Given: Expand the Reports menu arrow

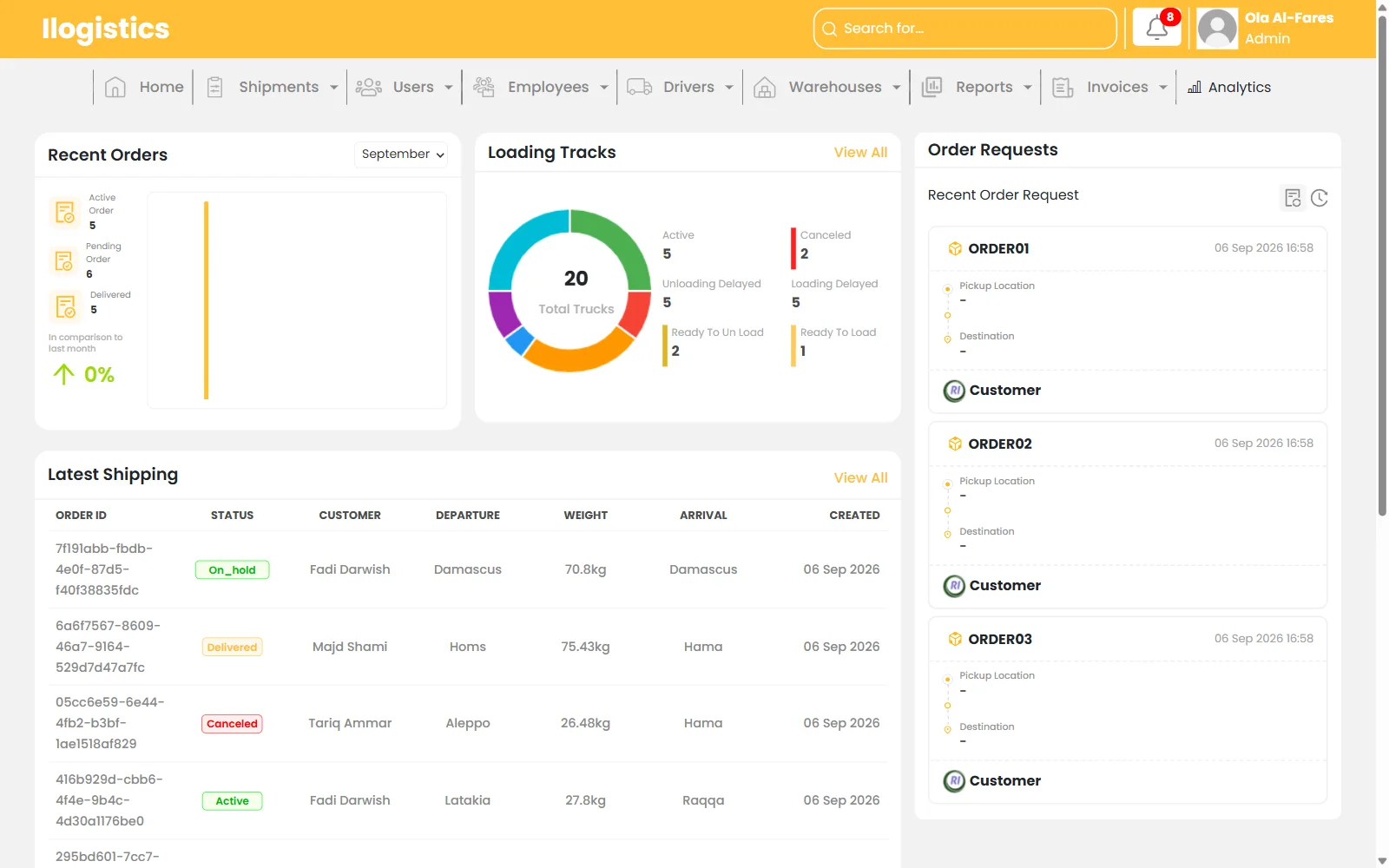Looking at the screenshot, I should [x=1028, y=88].
